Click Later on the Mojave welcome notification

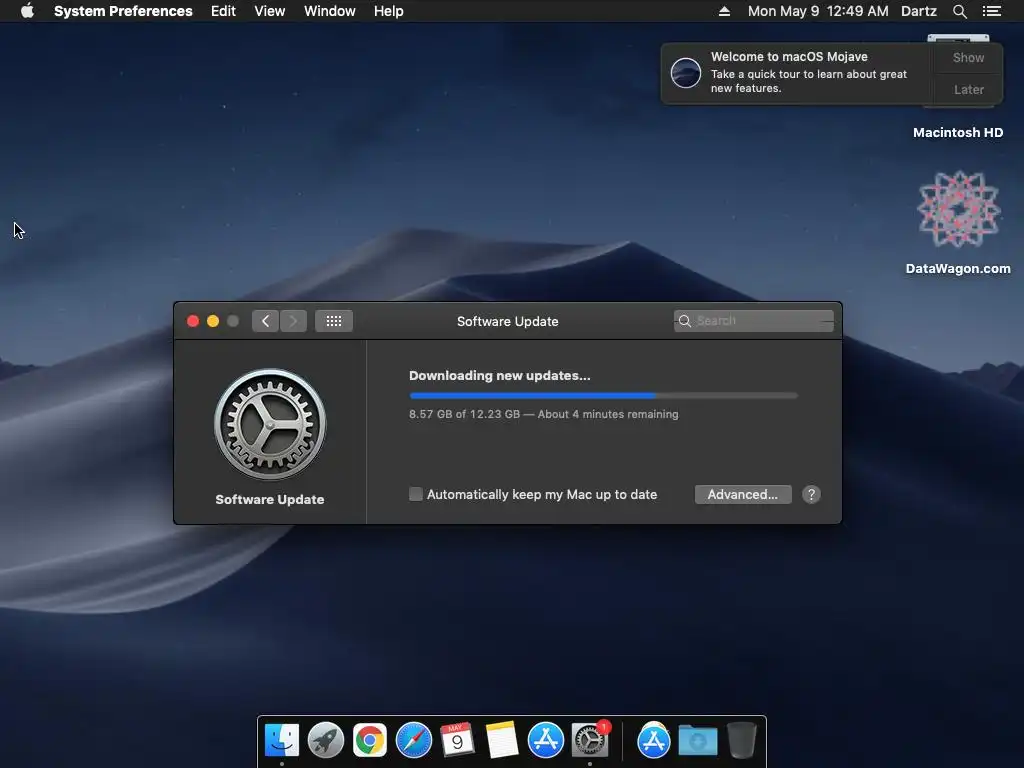point(968,89)
